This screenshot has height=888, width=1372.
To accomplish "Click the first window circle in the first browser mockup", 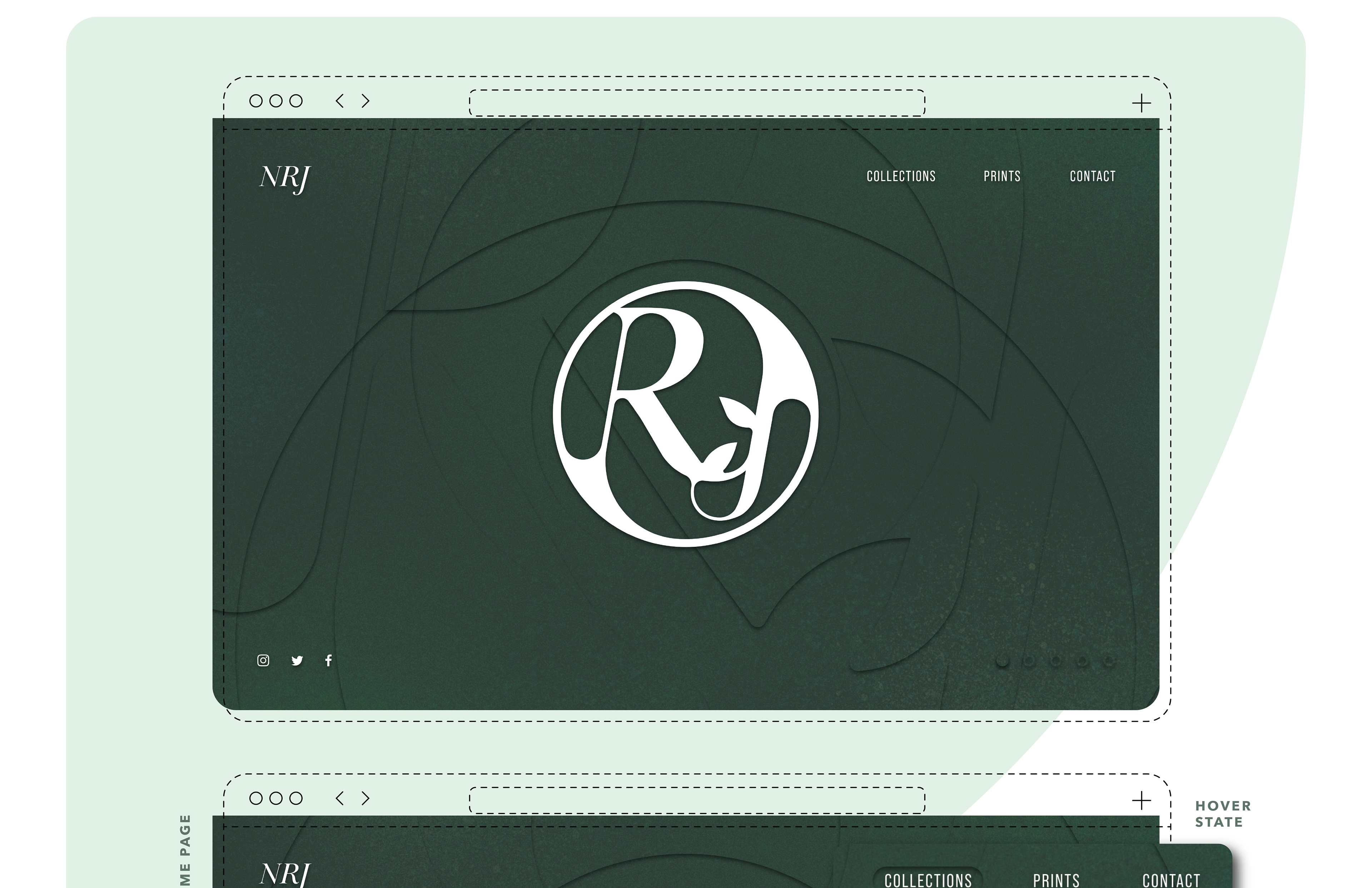I will point(256,101).
